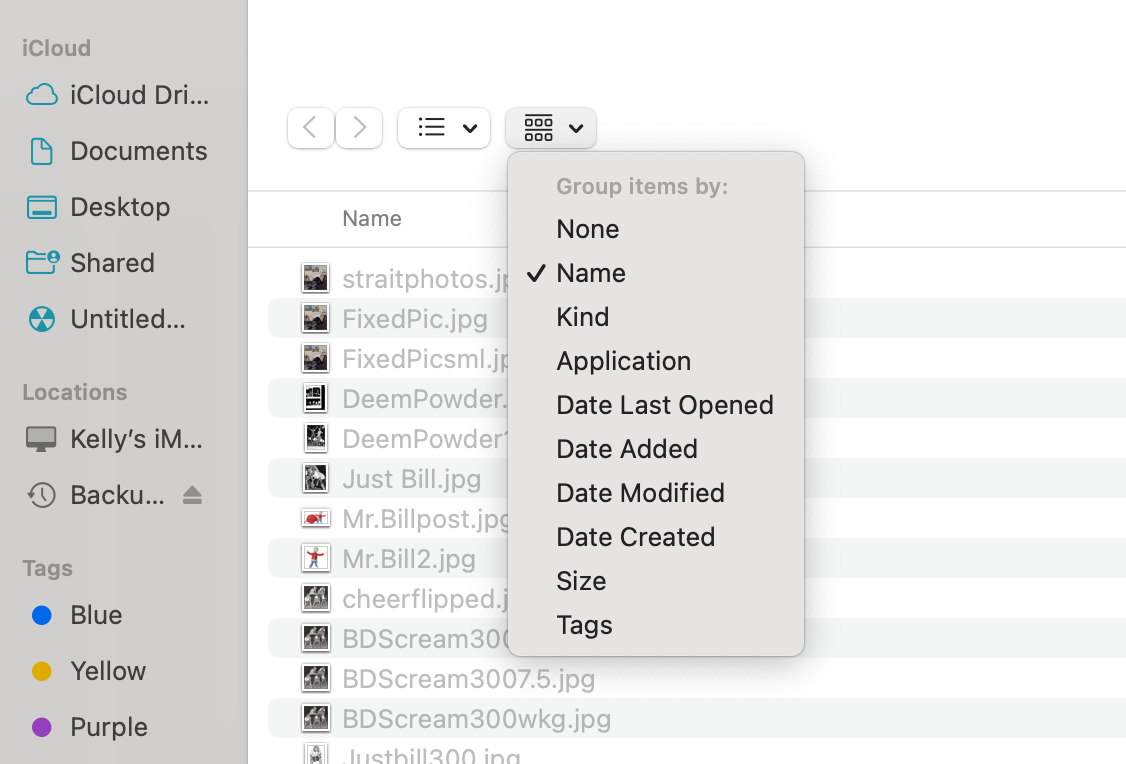Select the Desktop sidebar icon
Screen dimensions: 1126x764
[x=42, y=207]
